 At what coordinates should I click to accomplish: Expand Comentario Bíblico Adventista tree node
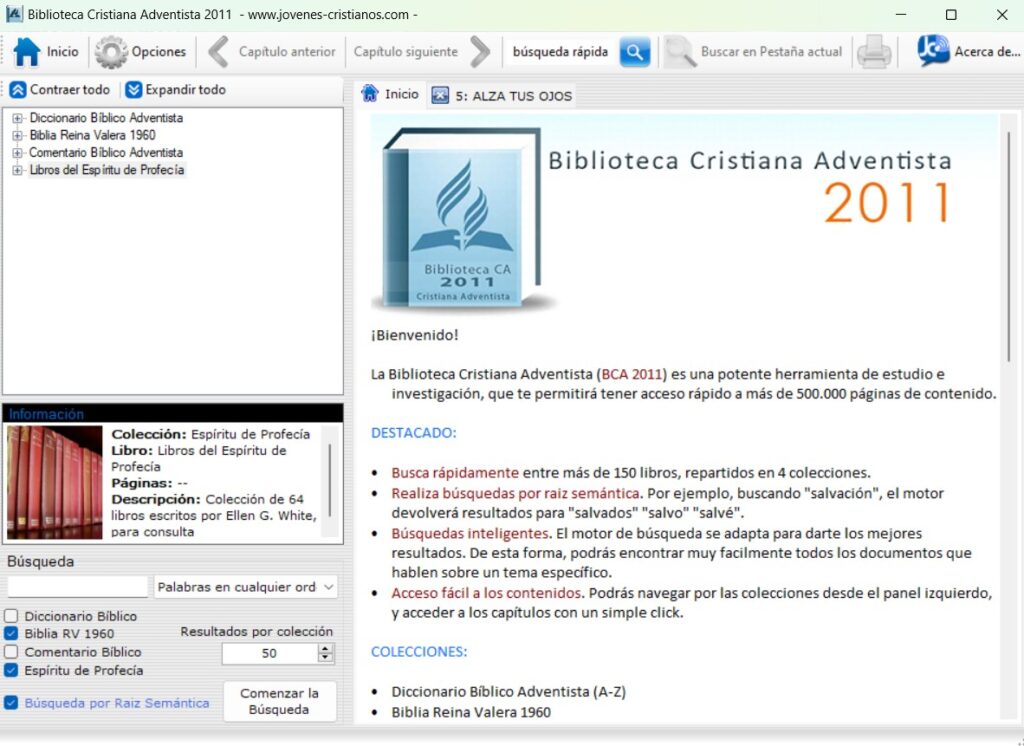pyautogui.click(x=17, y=153)
